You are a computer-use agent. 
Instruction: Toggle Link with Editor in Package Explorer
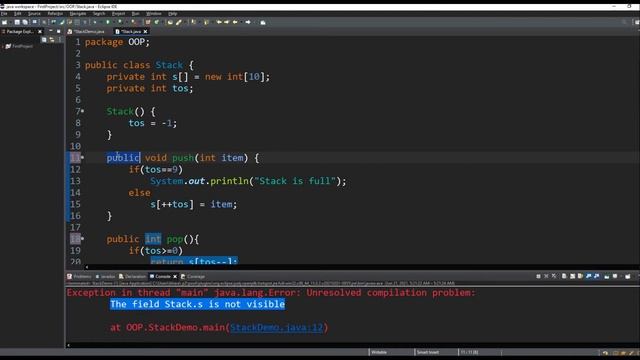[x=52, y=40]
